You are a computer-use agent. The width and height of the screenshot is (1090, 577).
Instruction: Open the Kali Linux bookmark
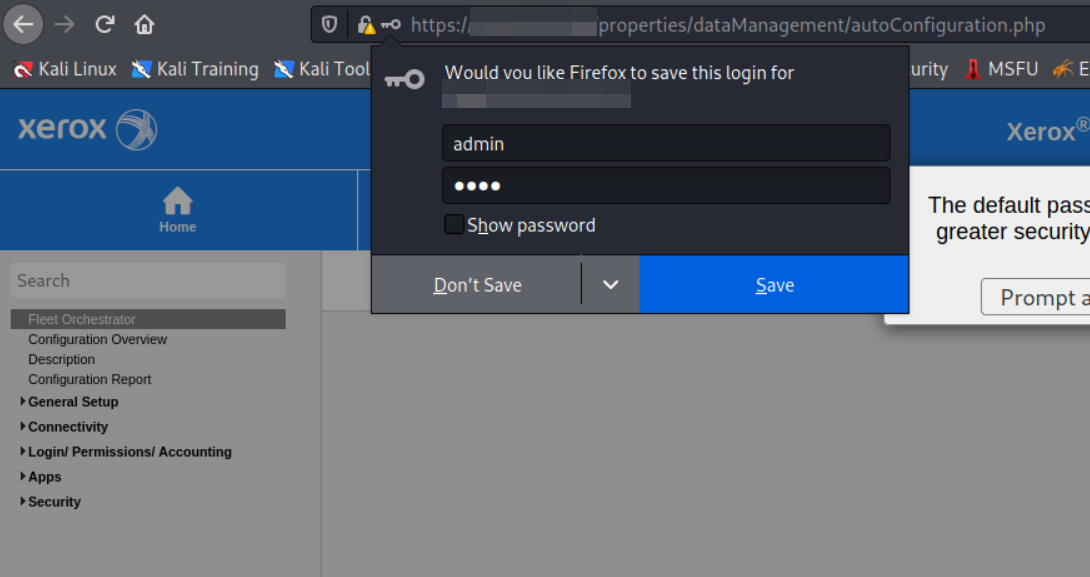tap(65, 70)
